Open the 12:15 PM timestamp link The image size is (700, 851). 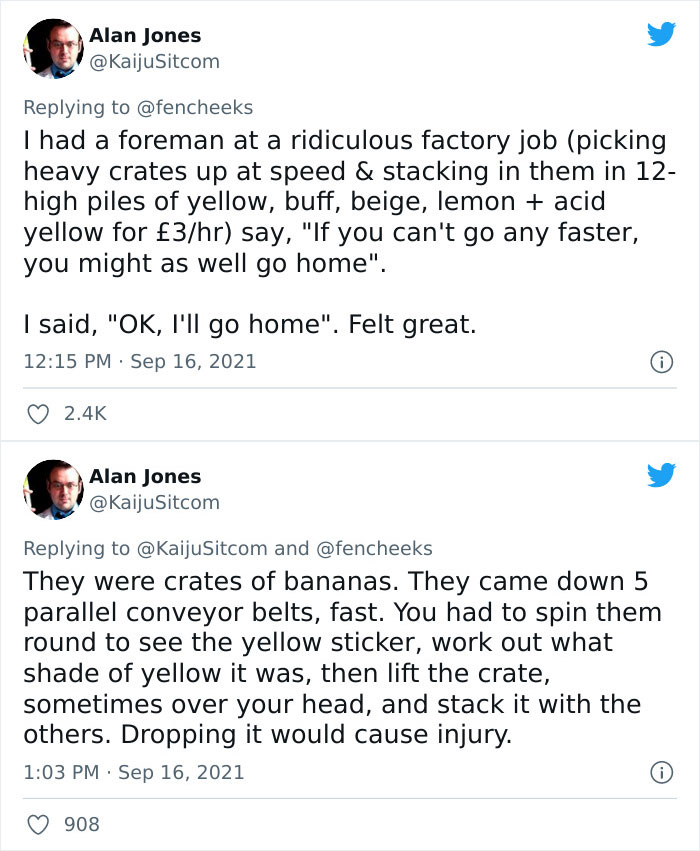68,365
